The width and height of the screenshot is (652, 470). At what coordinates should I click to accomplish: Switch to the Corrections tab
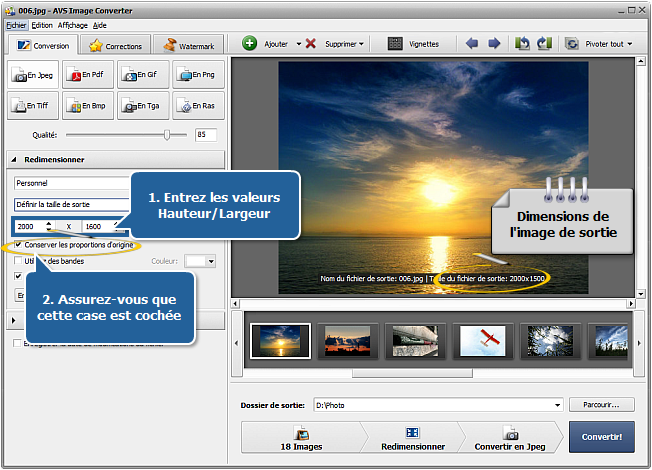click(x=117, y=45)
